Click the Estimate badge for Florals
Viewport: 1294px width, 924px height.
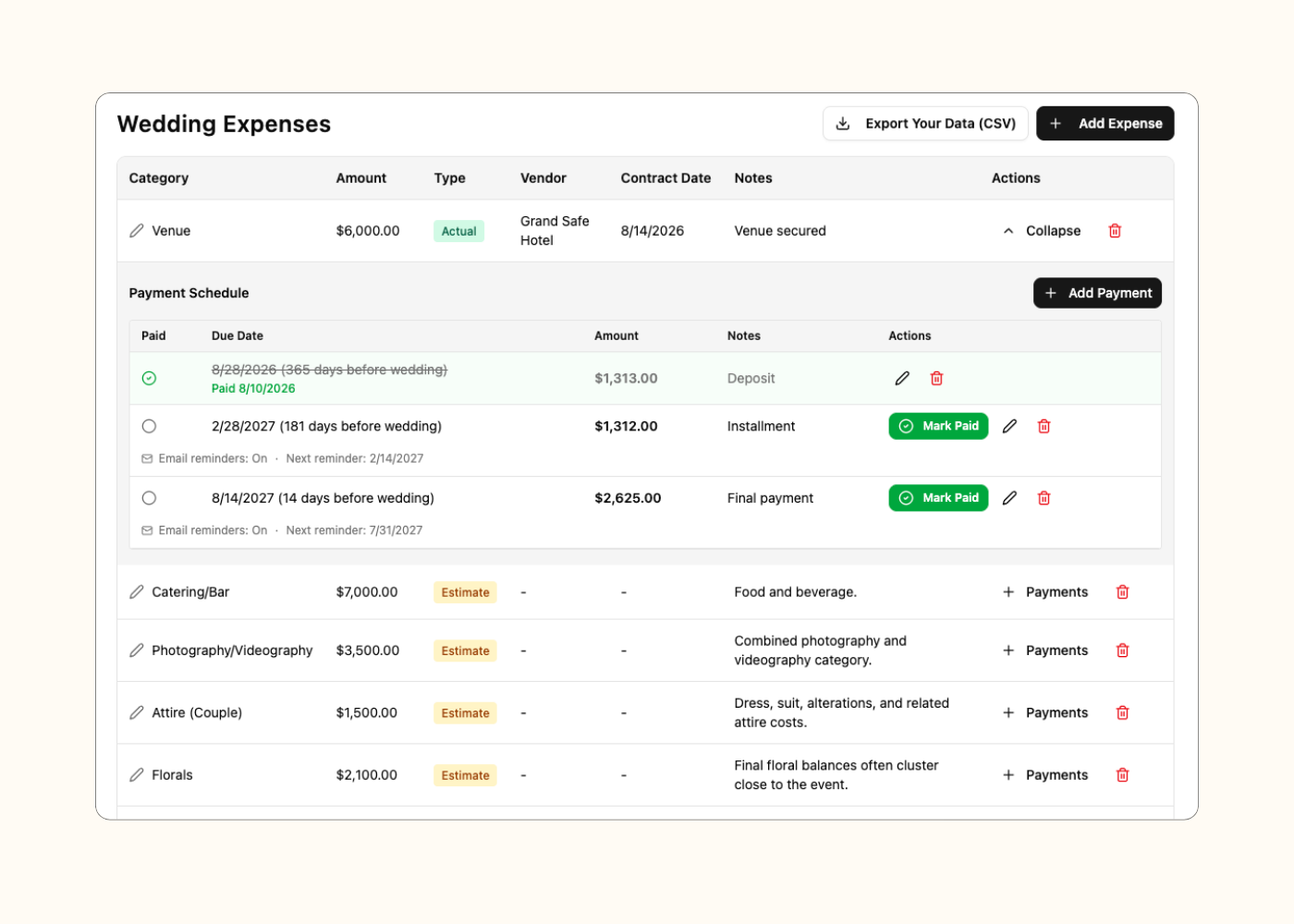[465, 775]
